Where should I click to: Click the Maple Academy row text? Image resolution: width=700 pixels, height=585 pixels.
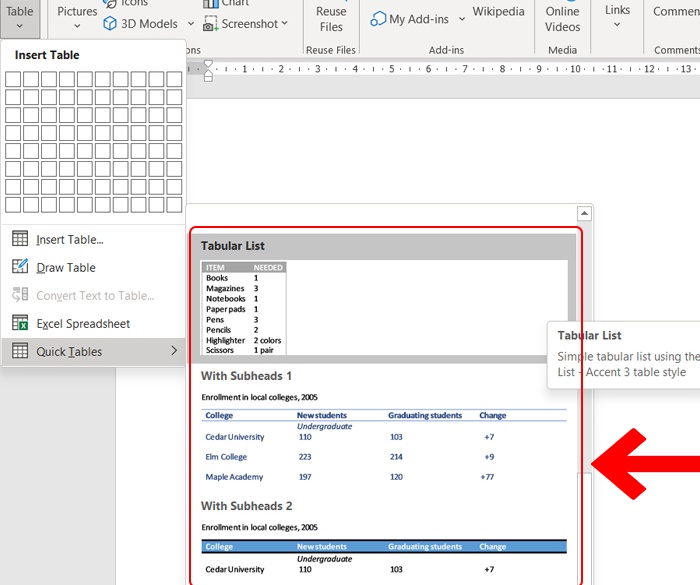pyautogui.click(x=234, y=477)
